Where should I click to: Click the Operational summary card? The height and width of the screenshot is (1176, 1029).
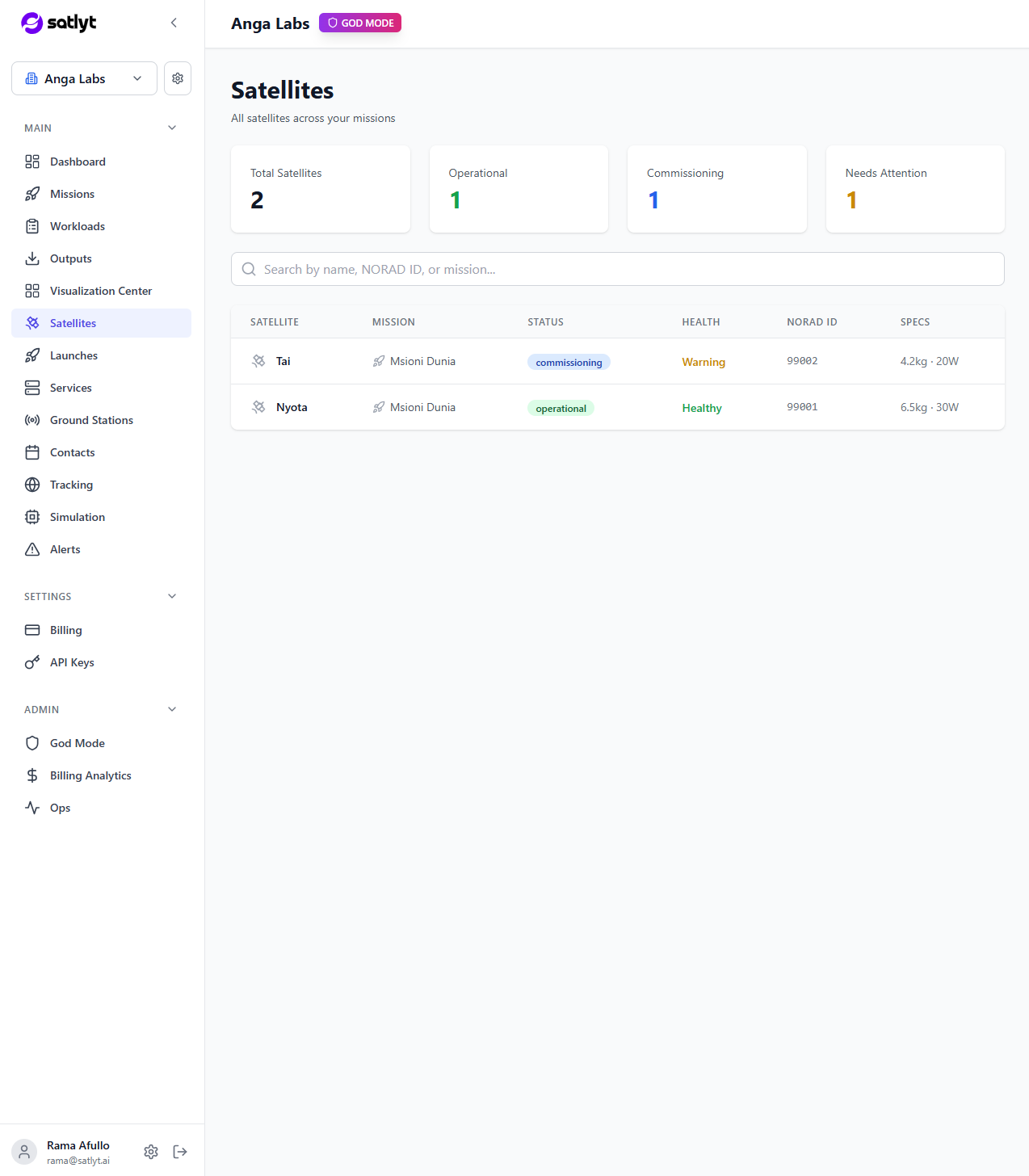[x=519, y=189]
